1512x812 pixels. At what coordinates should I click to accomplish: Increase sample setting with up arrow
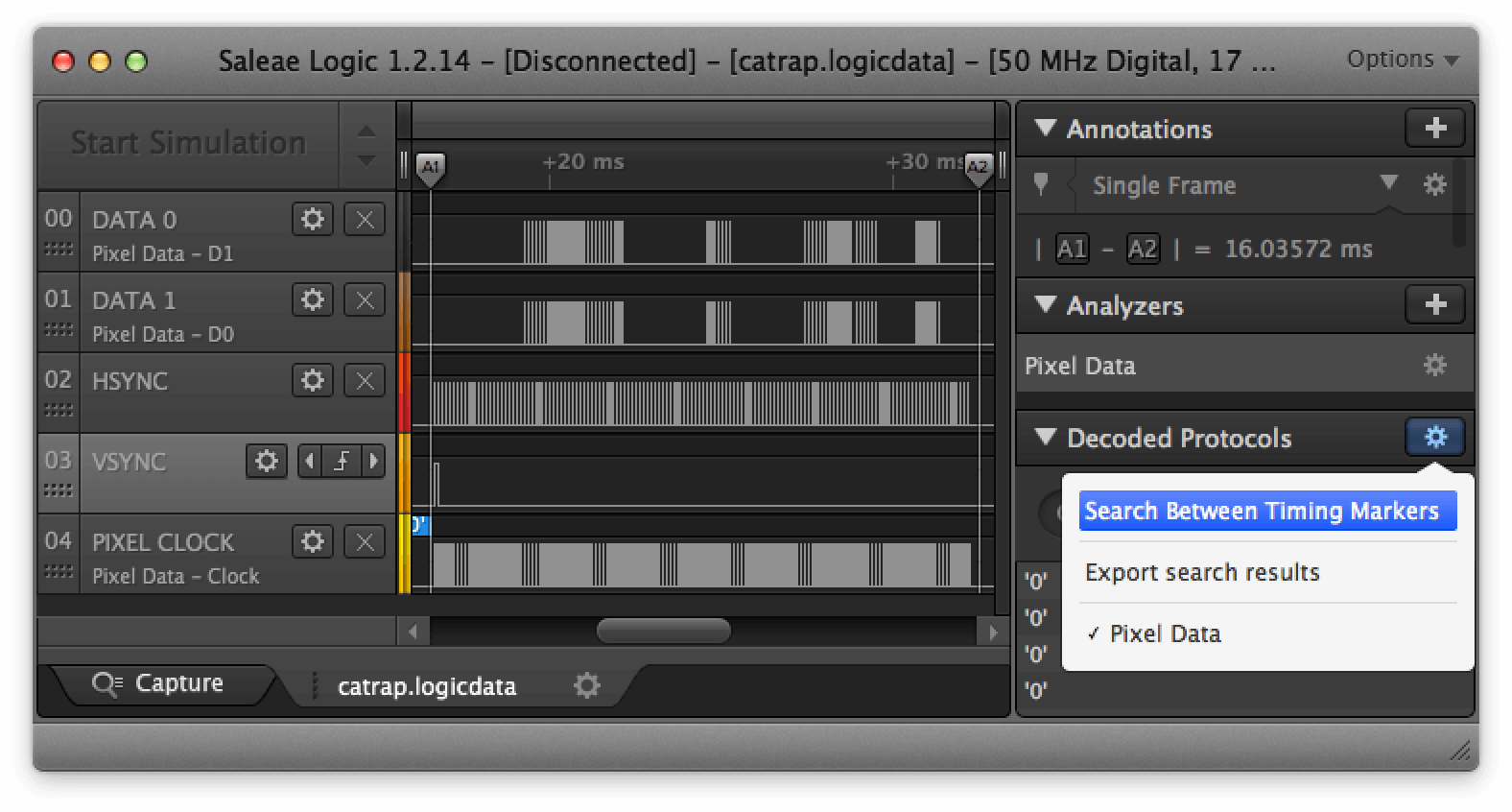pos(366,131)
